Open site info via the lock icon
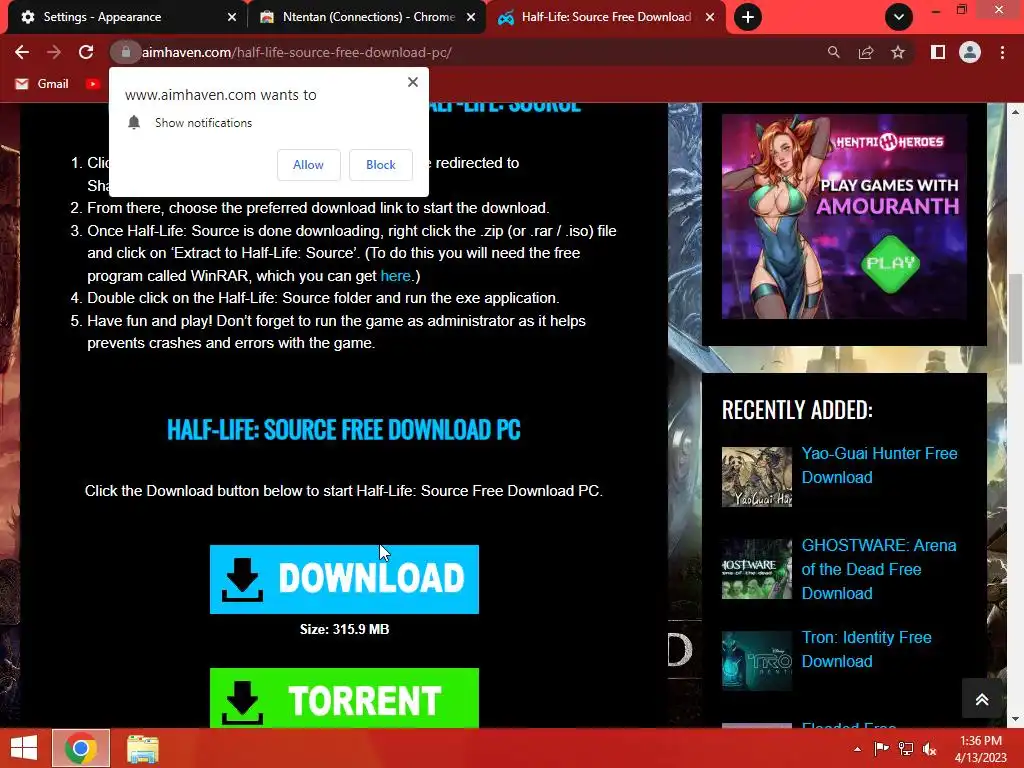The width and height of the screenshot is (1024, 768). click(x=125, y=52)
